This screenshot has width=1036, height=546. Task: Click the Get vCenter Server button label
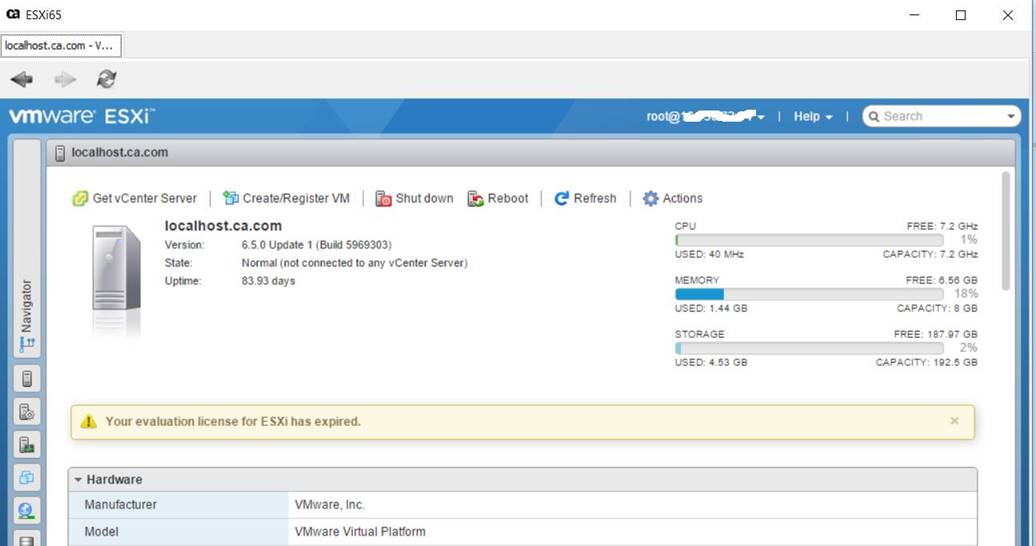click(145, 198)
